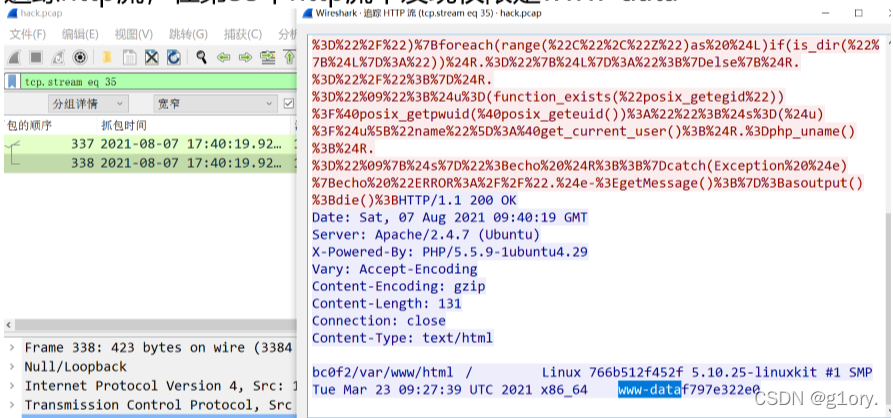Expand the Null/Loopback tree row
This screenshot has width=893, height=418.
tap(12, 366)
